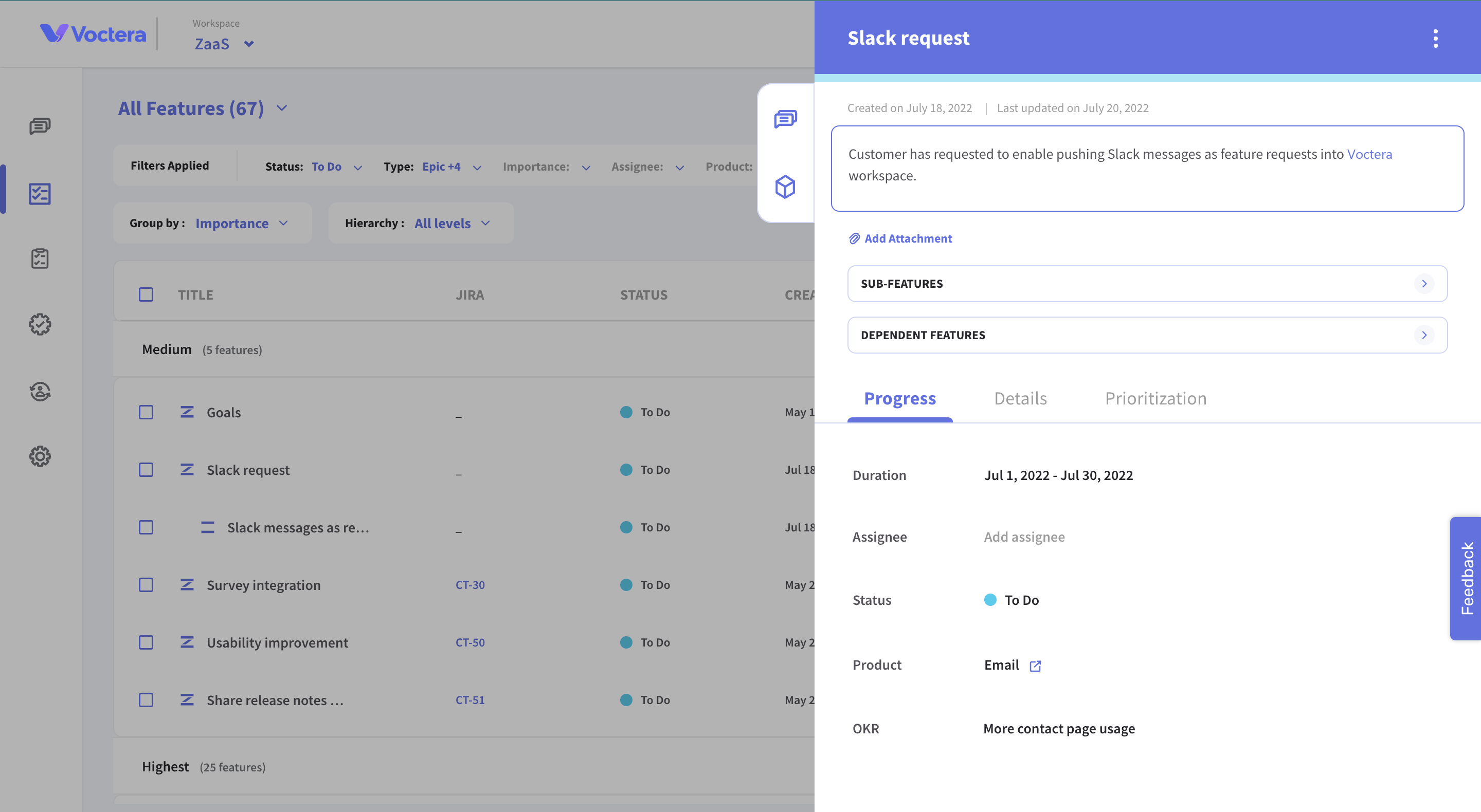Open the Status: To Do filter dropdown
Image resolution: width=1481 pixels, height=812 pixels.
pos(314,167)
